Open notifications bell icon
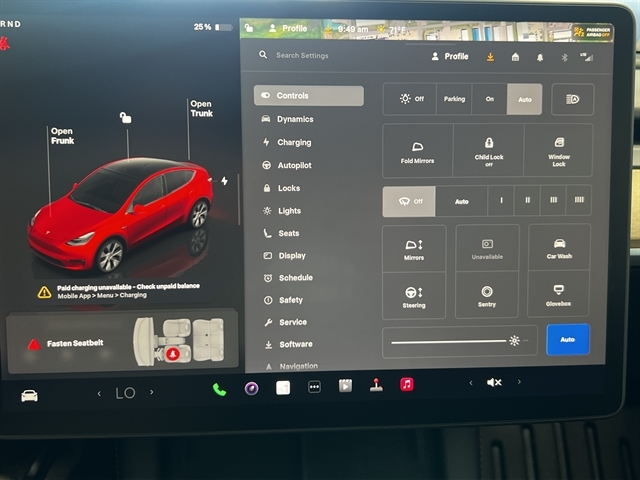This screenshot has width=640, height=480. (x=540, y=58)
